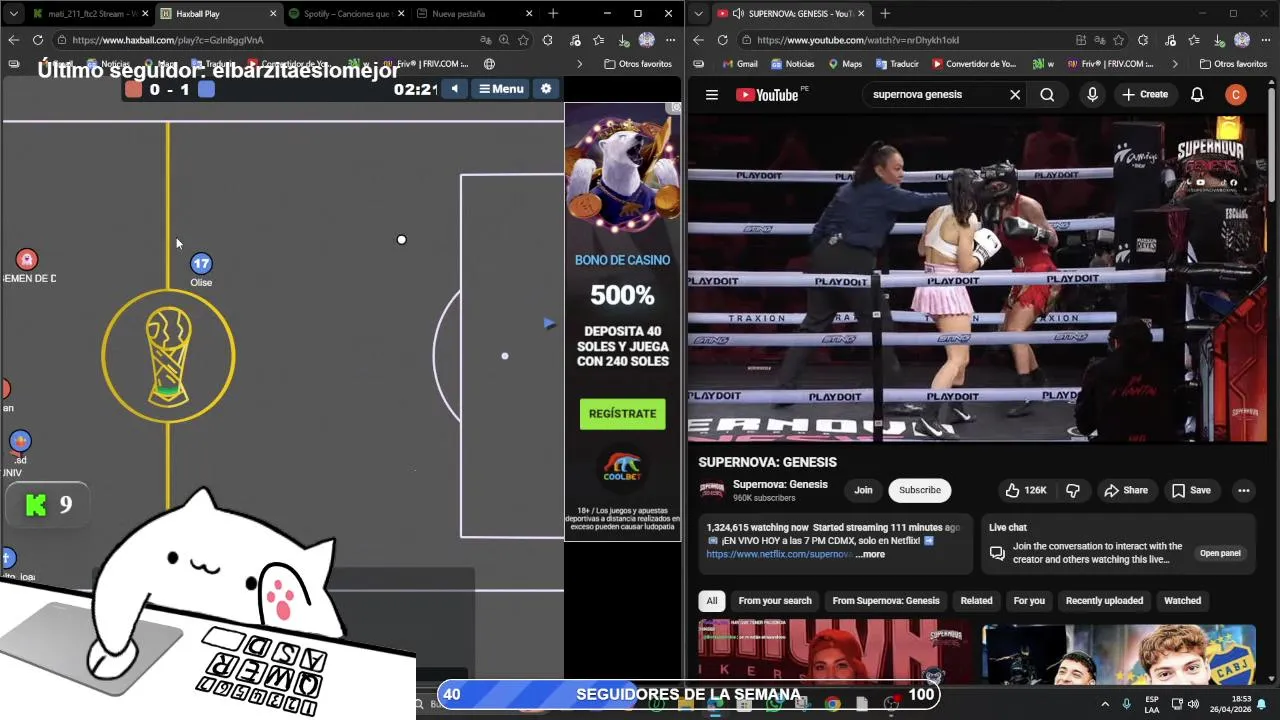Open Traducir bookmark in YouTube window
The image size is (1280, 720).
897,64
